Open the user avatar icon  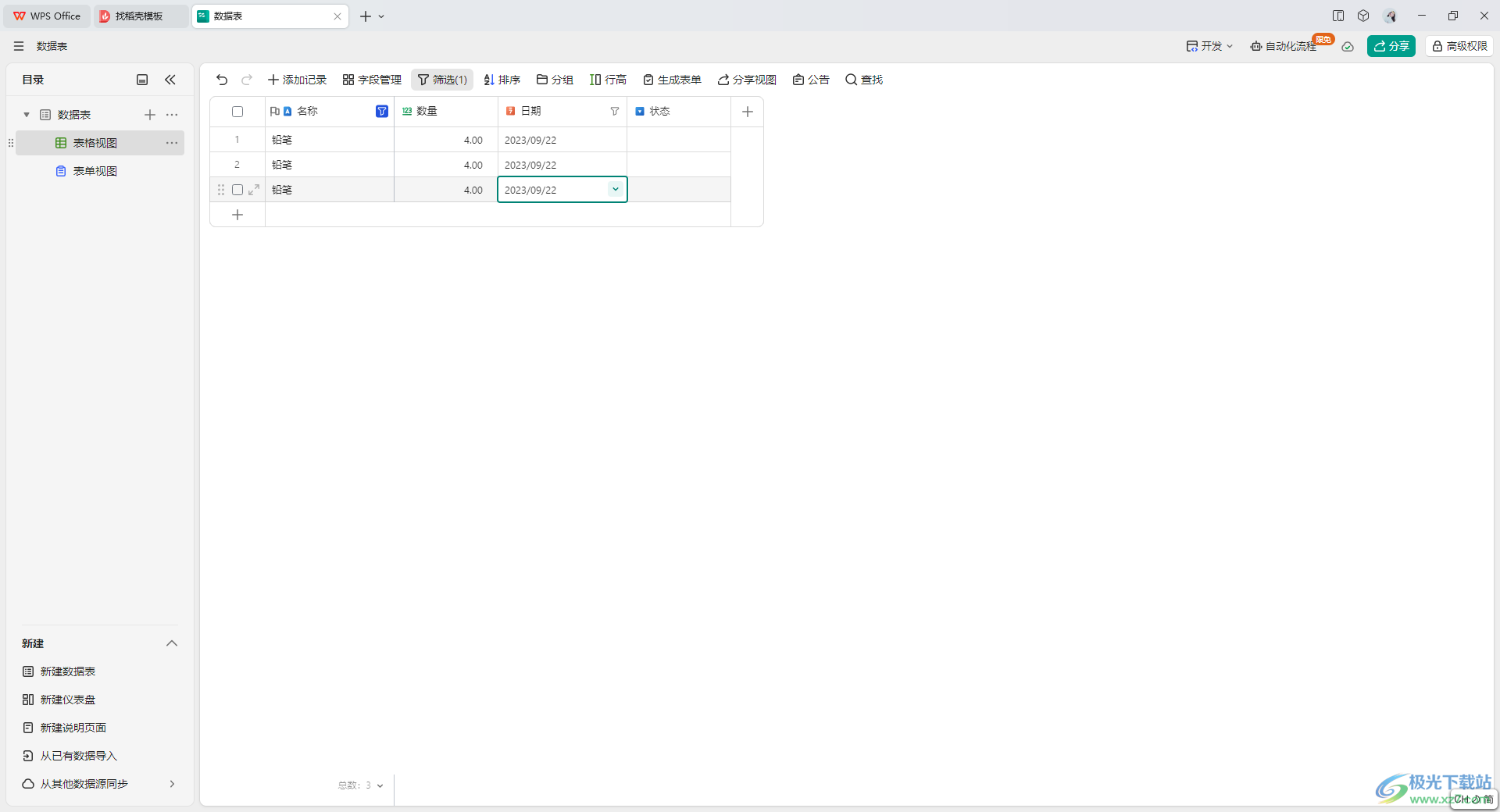coord(1391,16)
